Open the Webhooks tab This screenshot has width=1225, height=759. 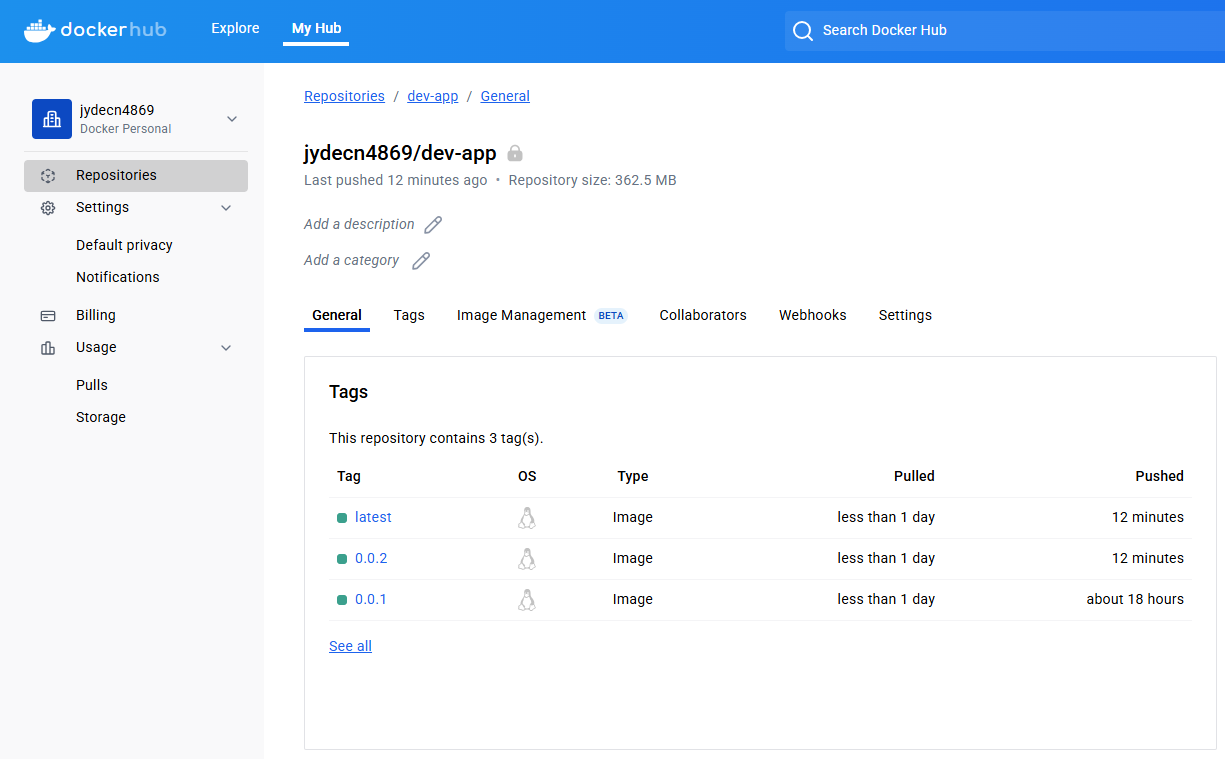(x=813, y=315)
